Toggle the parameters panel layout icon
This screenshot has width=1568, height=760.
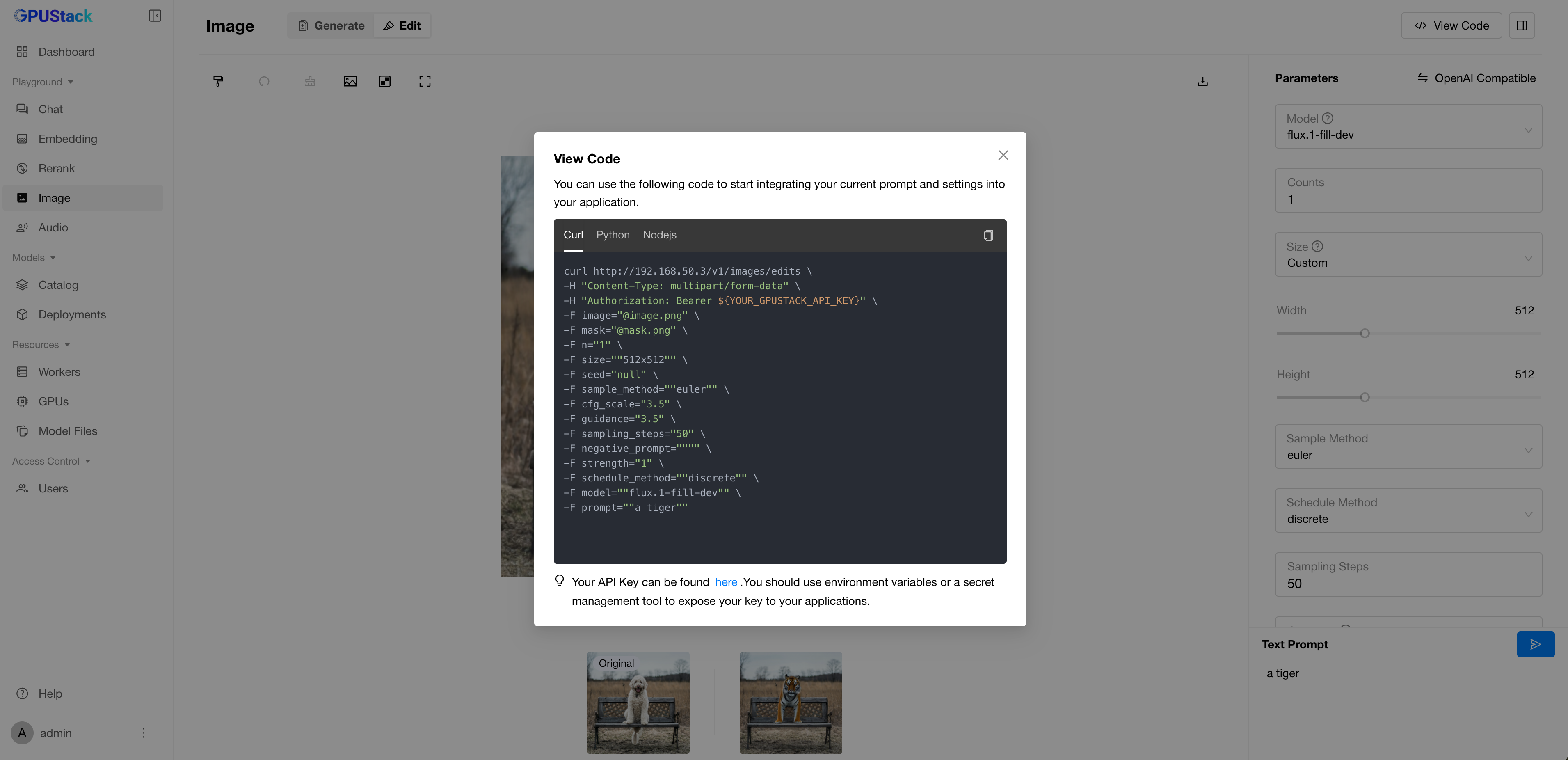click(x=1522, y=25)
